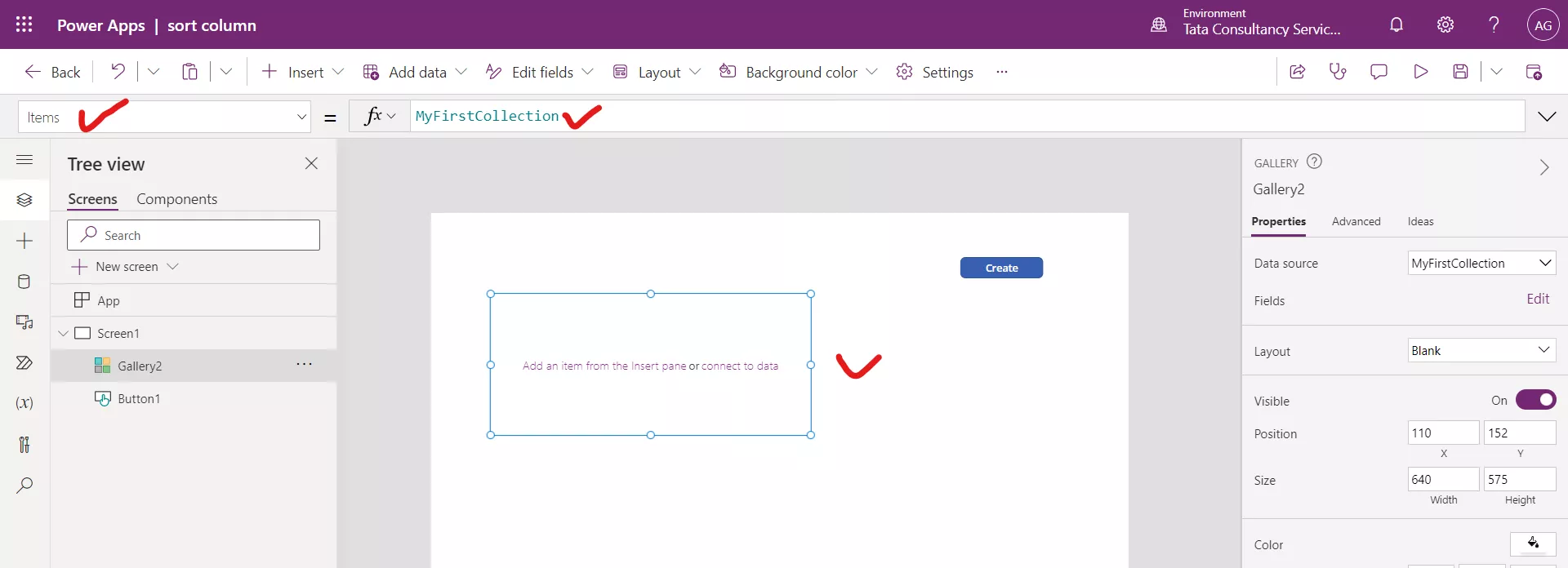Save the app with disk icon
Image resolution: width=1568 pixels, height=568 pixels.
click(x=1461, y=72)
